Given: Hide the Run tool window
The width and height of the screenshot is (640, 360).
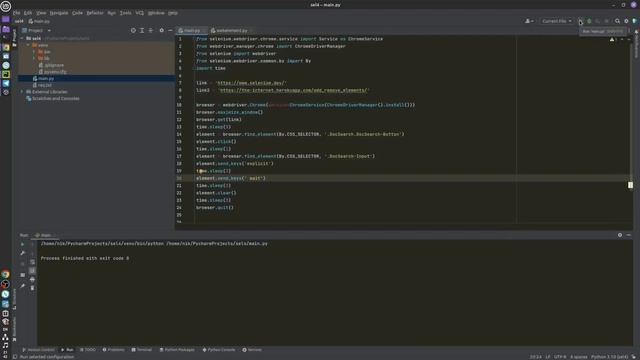Looking at the screenshot, I should point(629,235).
